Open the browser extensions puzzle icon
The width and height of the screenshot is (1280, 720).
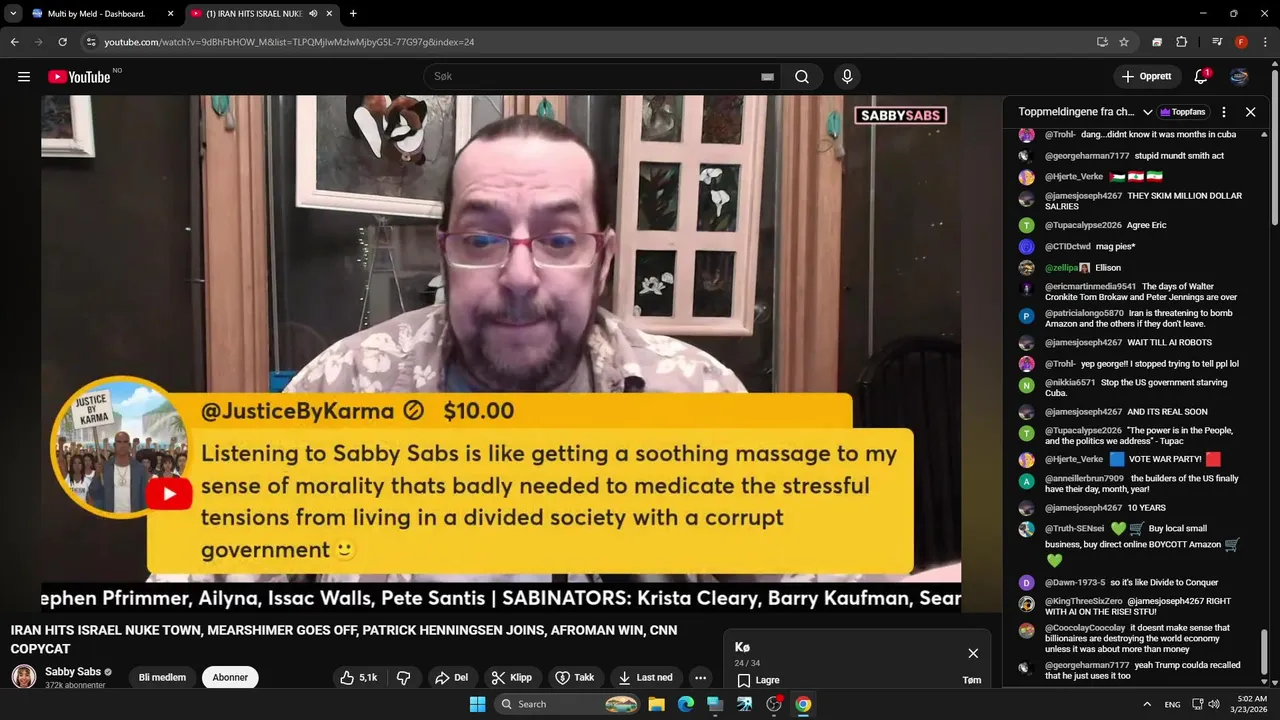click(1181, 42)
